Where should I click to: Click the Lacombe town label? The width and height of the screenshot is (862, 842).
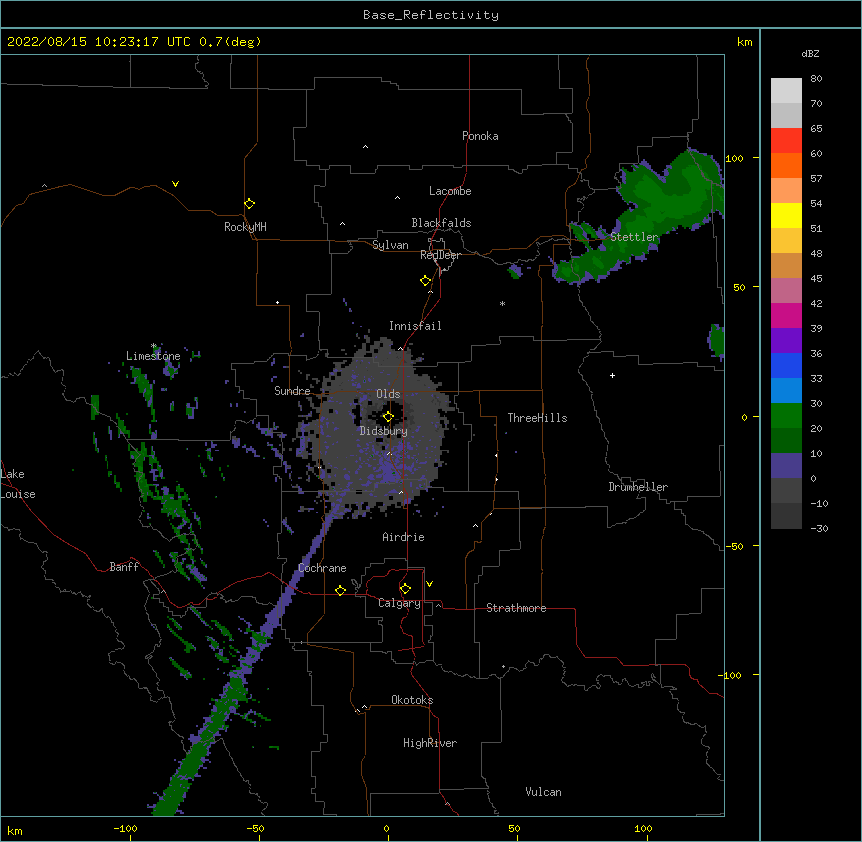click(x=450, y=191)
